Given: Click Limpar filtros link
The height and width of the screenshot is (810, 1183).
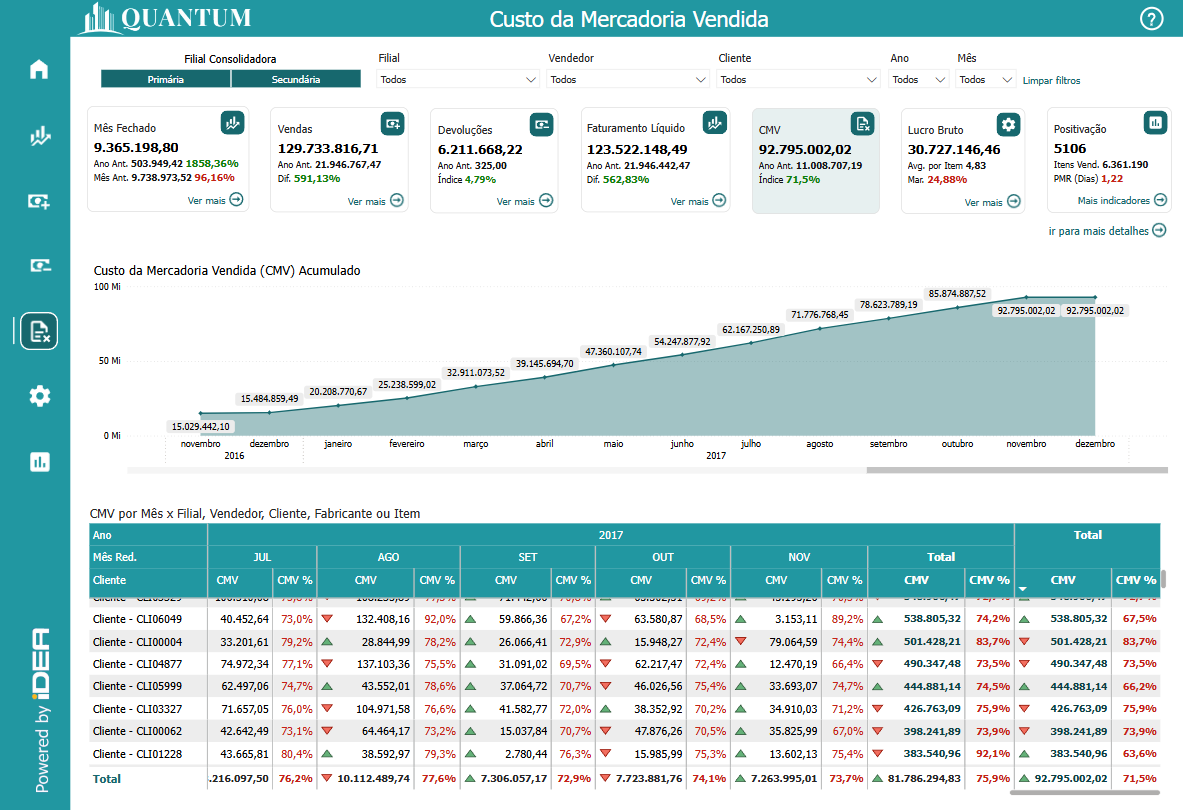Looking at the screenshot, I should tap(1051, 80).
